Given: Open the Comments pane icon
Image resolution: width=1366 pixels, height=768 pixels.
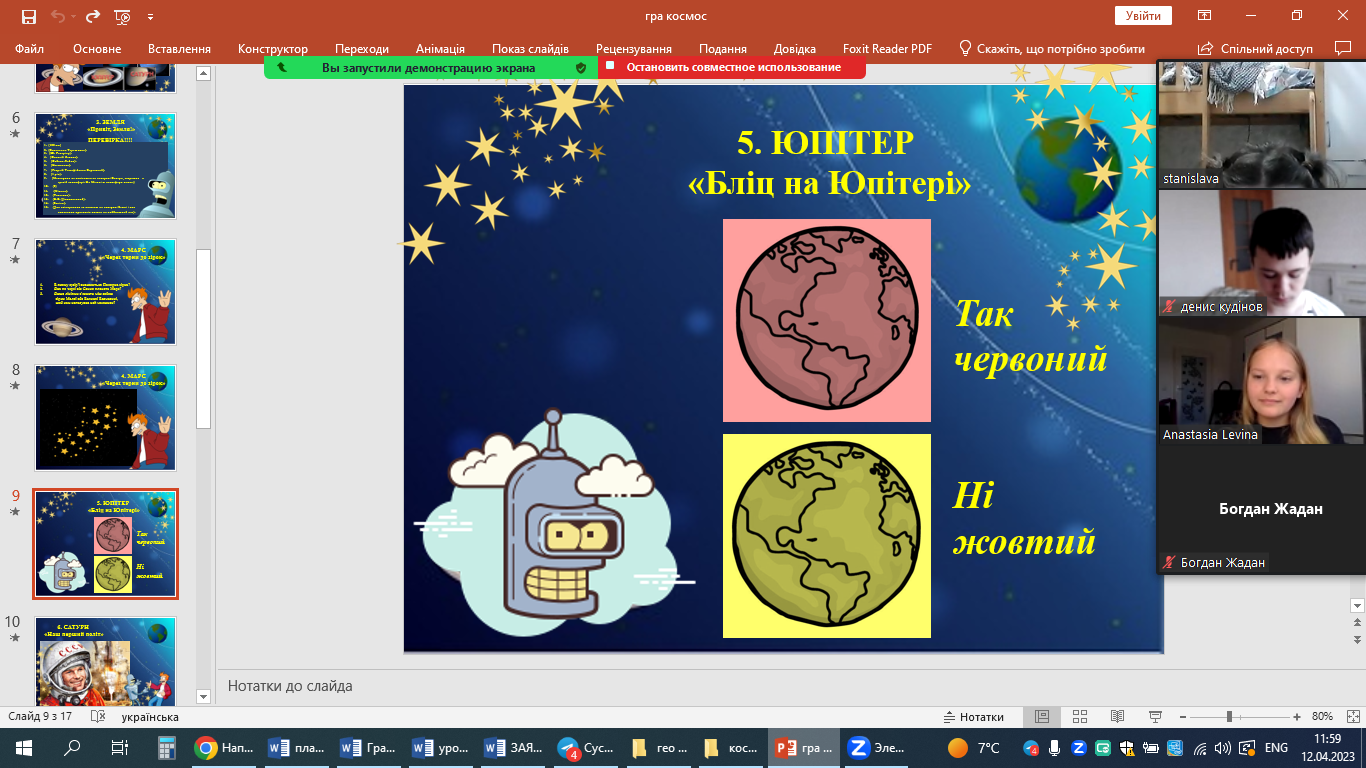Looking at the screenshot, I should pyautogui.click(x=1343, y=48).
